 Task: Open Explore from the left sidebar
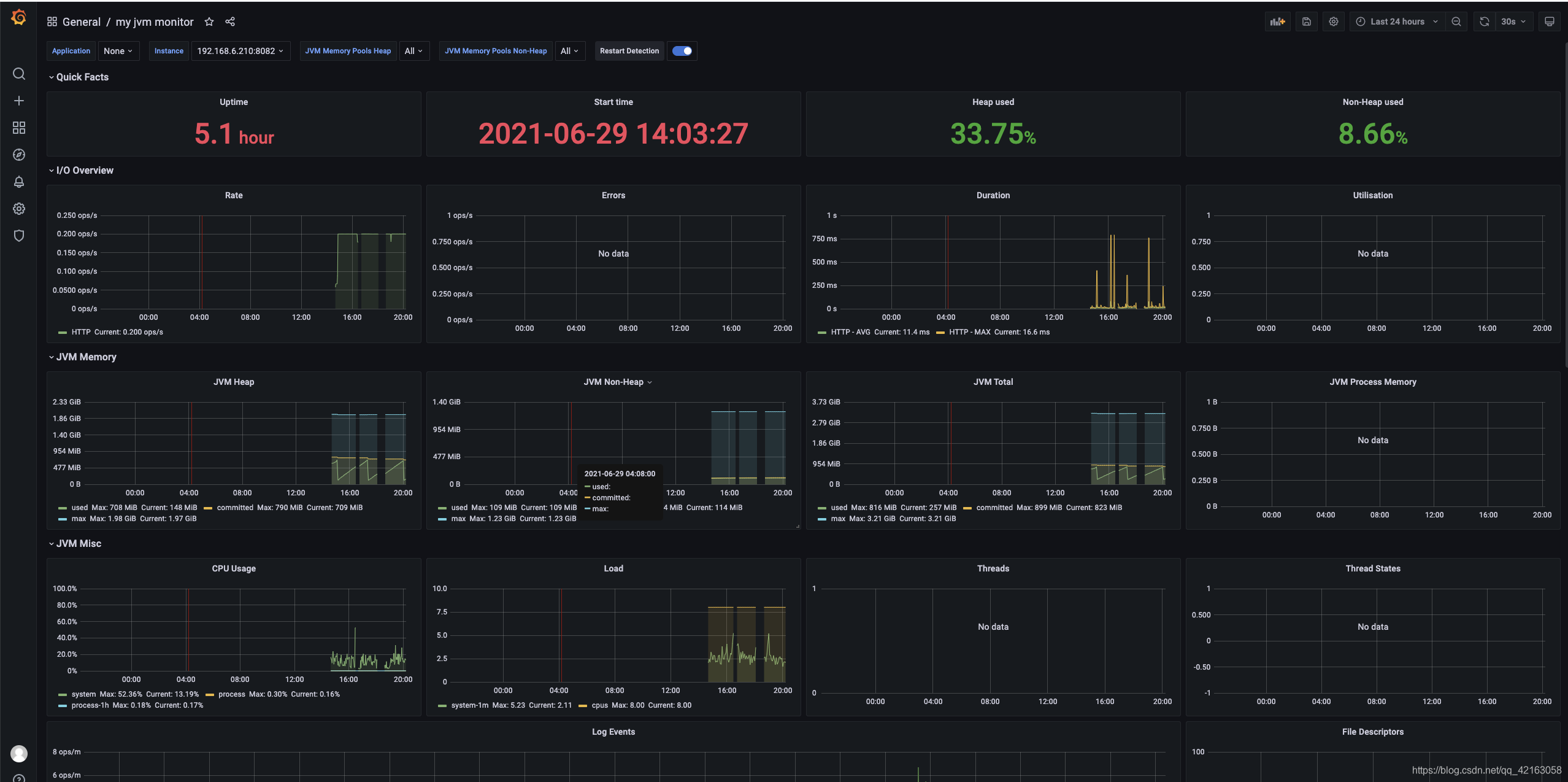pyautogui.click(x=18, y=155)
